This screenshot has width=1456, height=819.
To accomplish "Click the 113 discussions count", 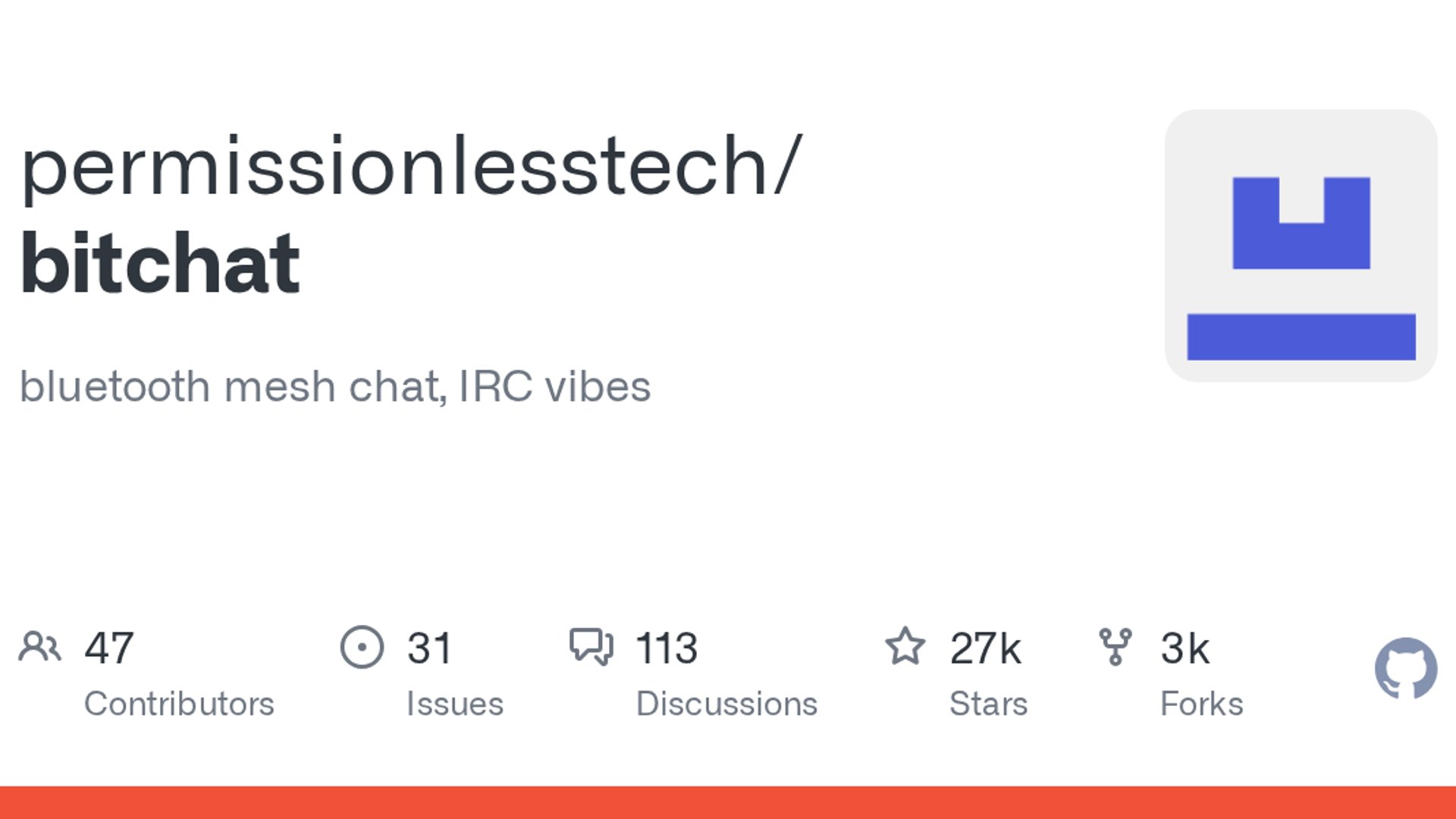I will (667, 648).
